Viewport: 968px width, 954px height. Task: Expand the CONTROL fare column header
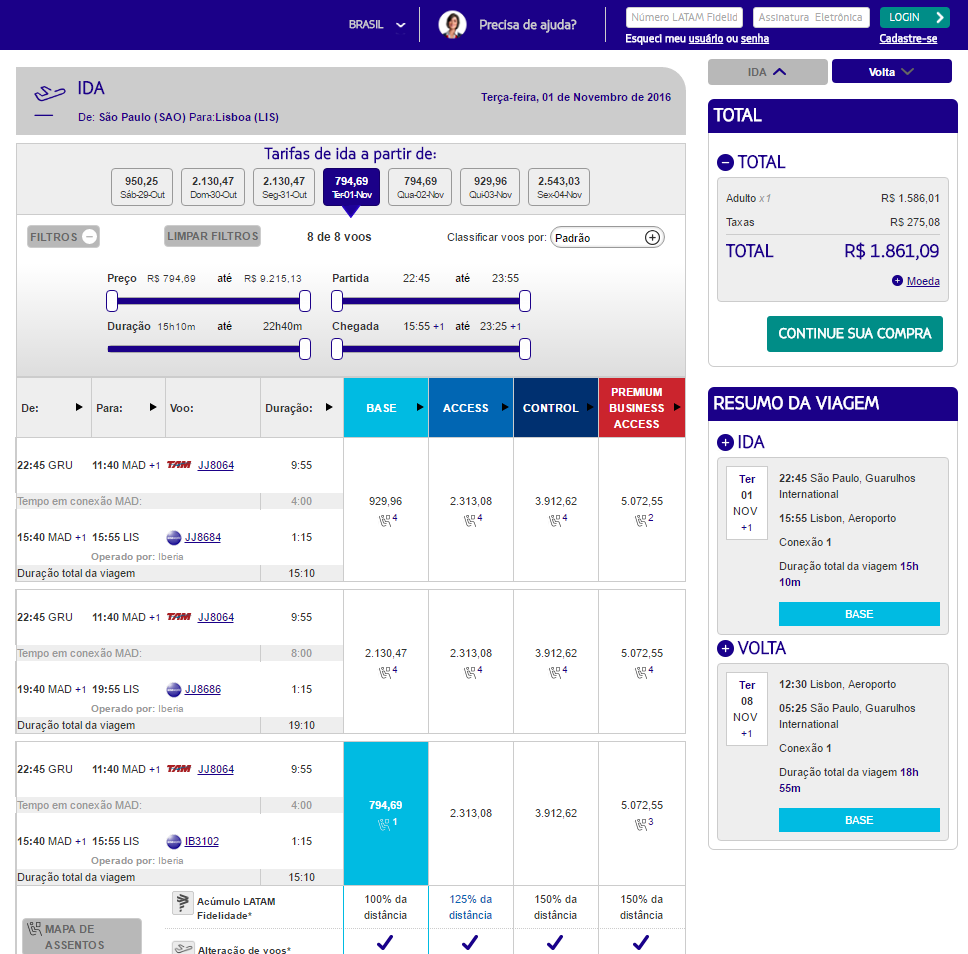click(556, 408)
